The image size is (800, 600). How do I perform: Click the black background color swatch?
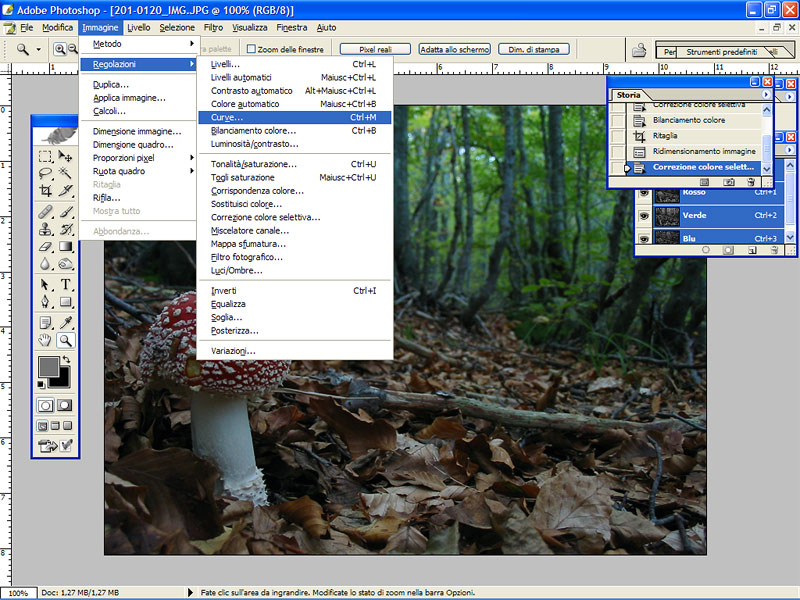coord(62,380)
